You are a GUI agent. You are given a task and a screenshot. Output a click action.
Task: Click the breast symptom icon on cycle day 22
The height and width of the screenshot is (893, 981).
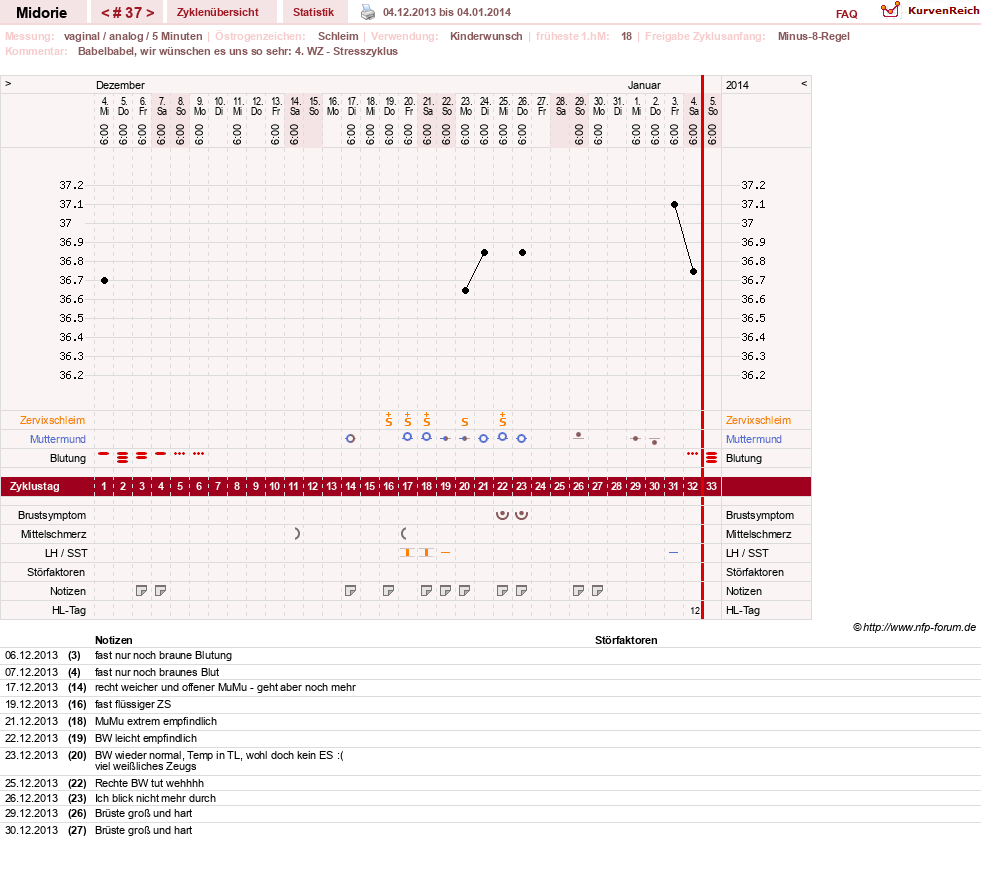click(502, 515)
